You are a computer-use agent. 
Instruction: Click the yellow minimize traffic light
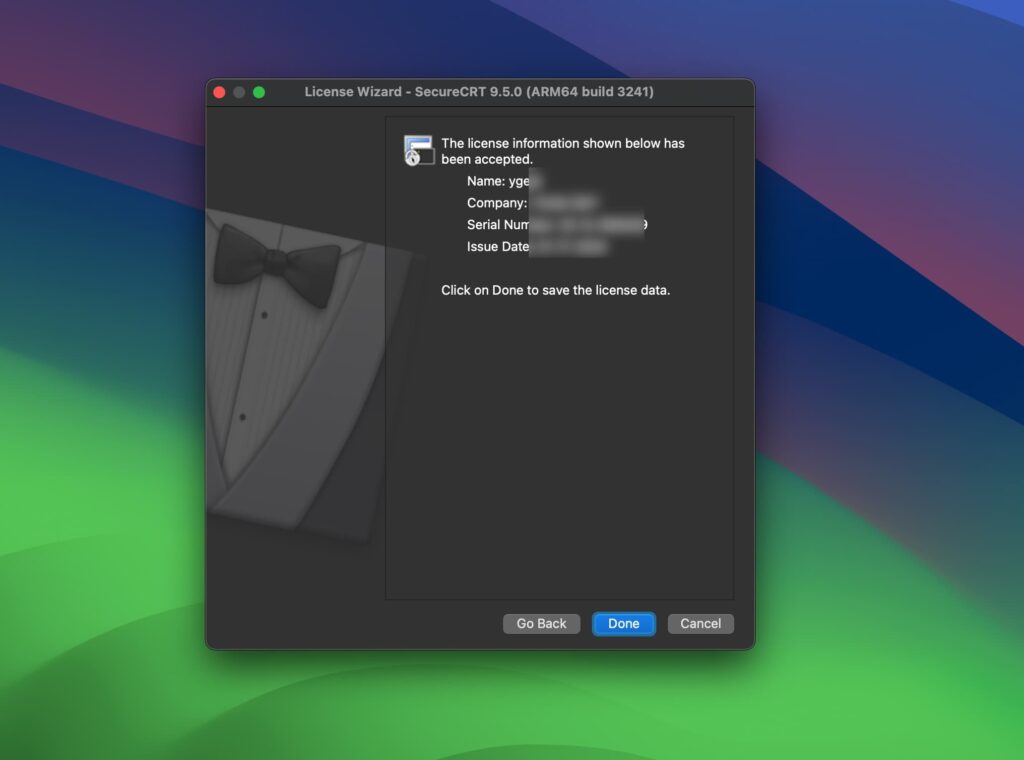coord(239,91)
